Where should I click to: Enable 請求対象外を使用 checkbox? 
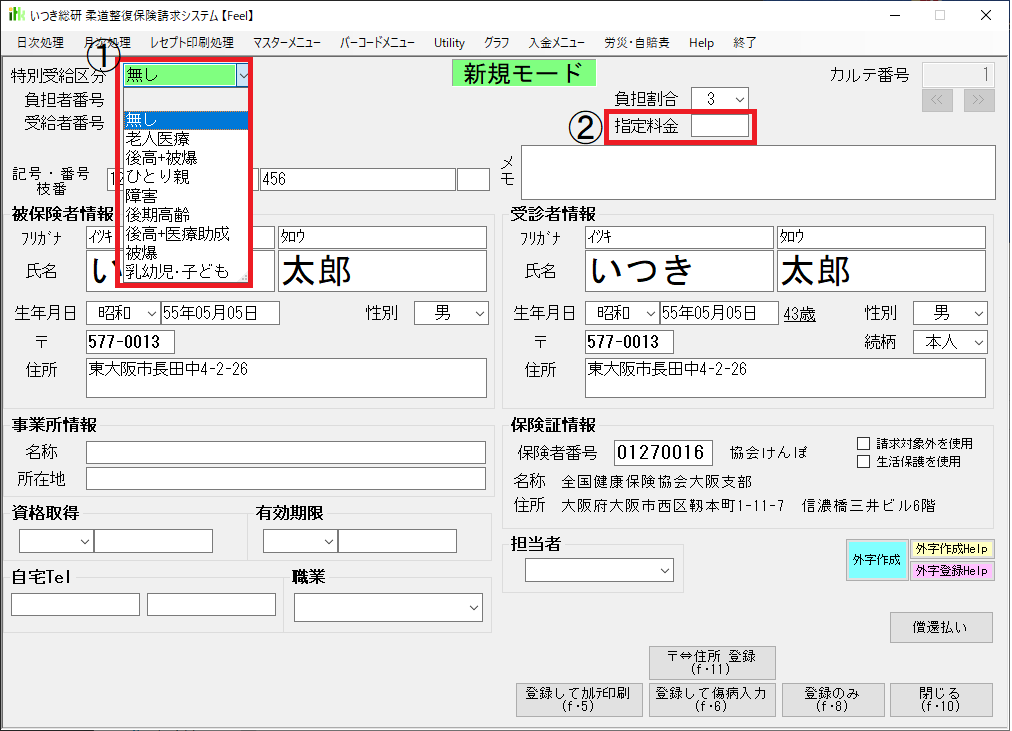[x=864, y=443]
